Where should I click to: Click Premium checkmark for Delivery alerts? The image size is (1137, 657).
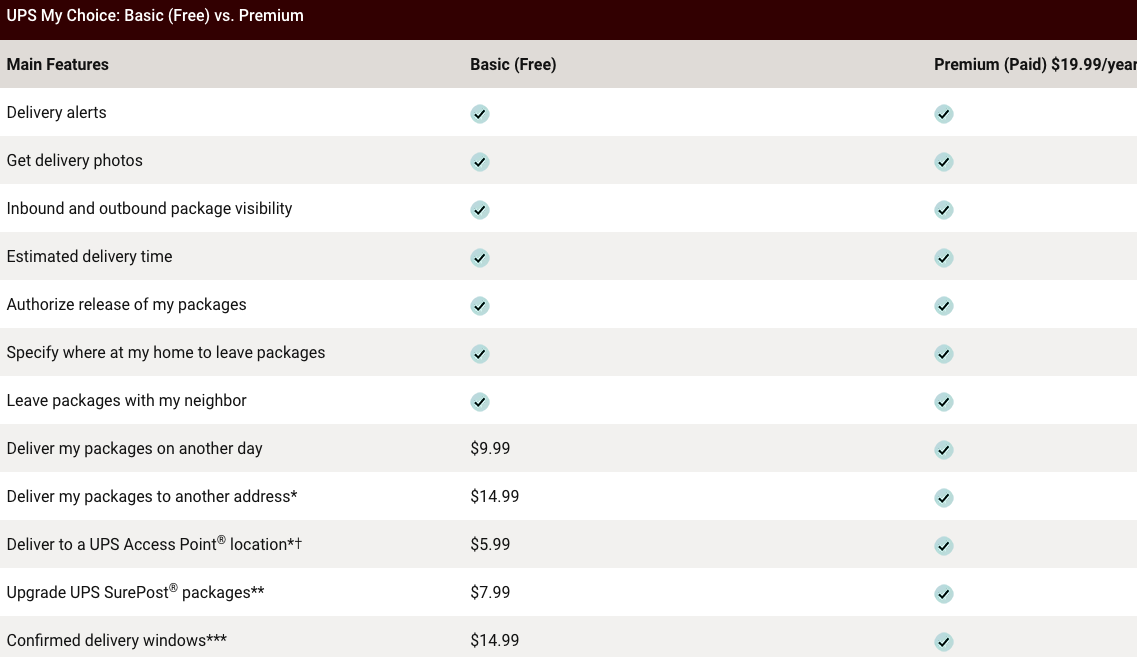(x=944, y=114)
